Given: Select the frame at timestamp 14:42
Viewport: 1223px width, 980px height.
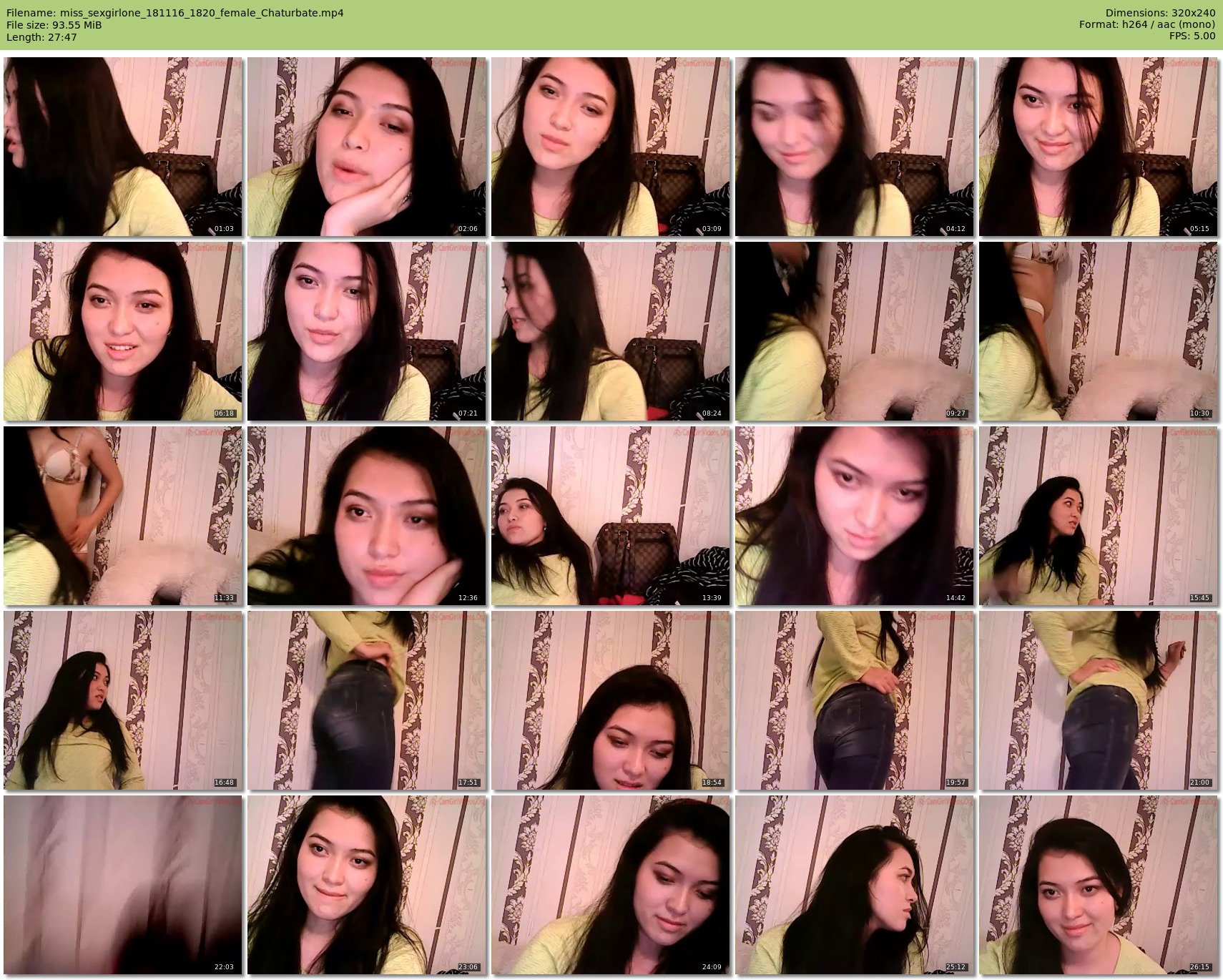Looking at the screenshot, I should (855, 516).
